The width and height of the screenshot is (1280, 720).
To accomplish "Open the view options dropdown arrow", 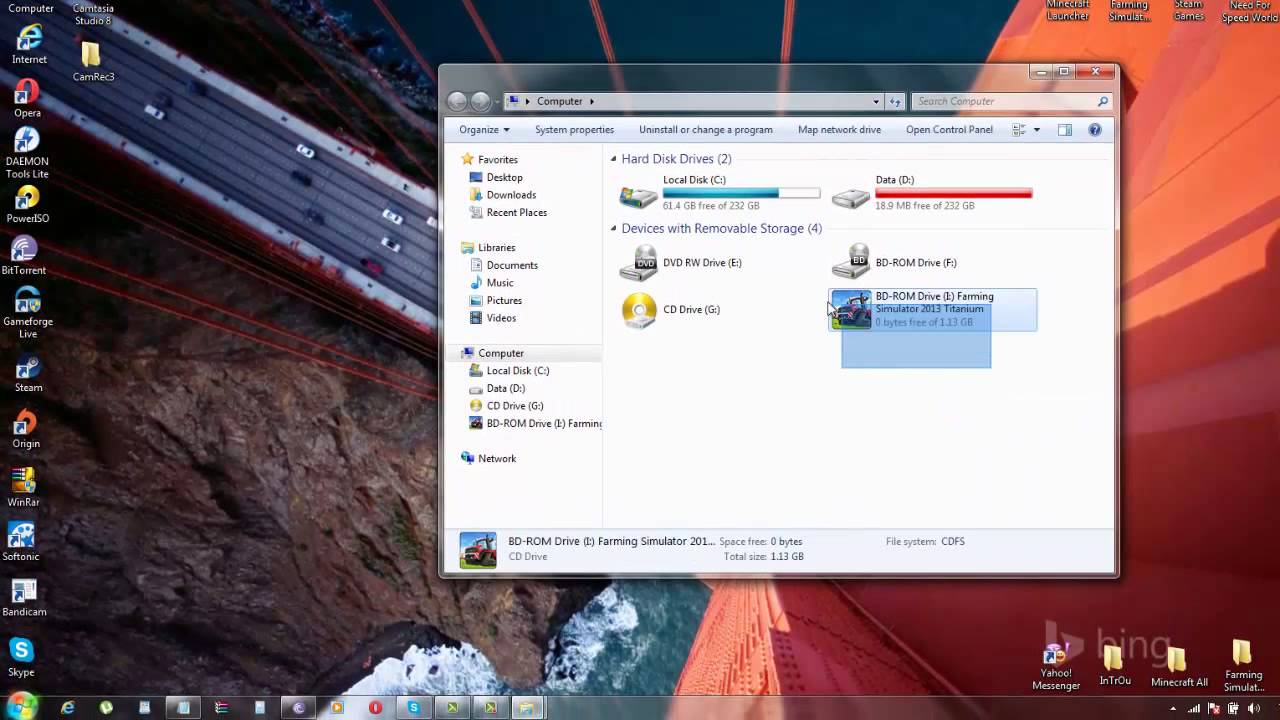I will (x=1036, y=130).
